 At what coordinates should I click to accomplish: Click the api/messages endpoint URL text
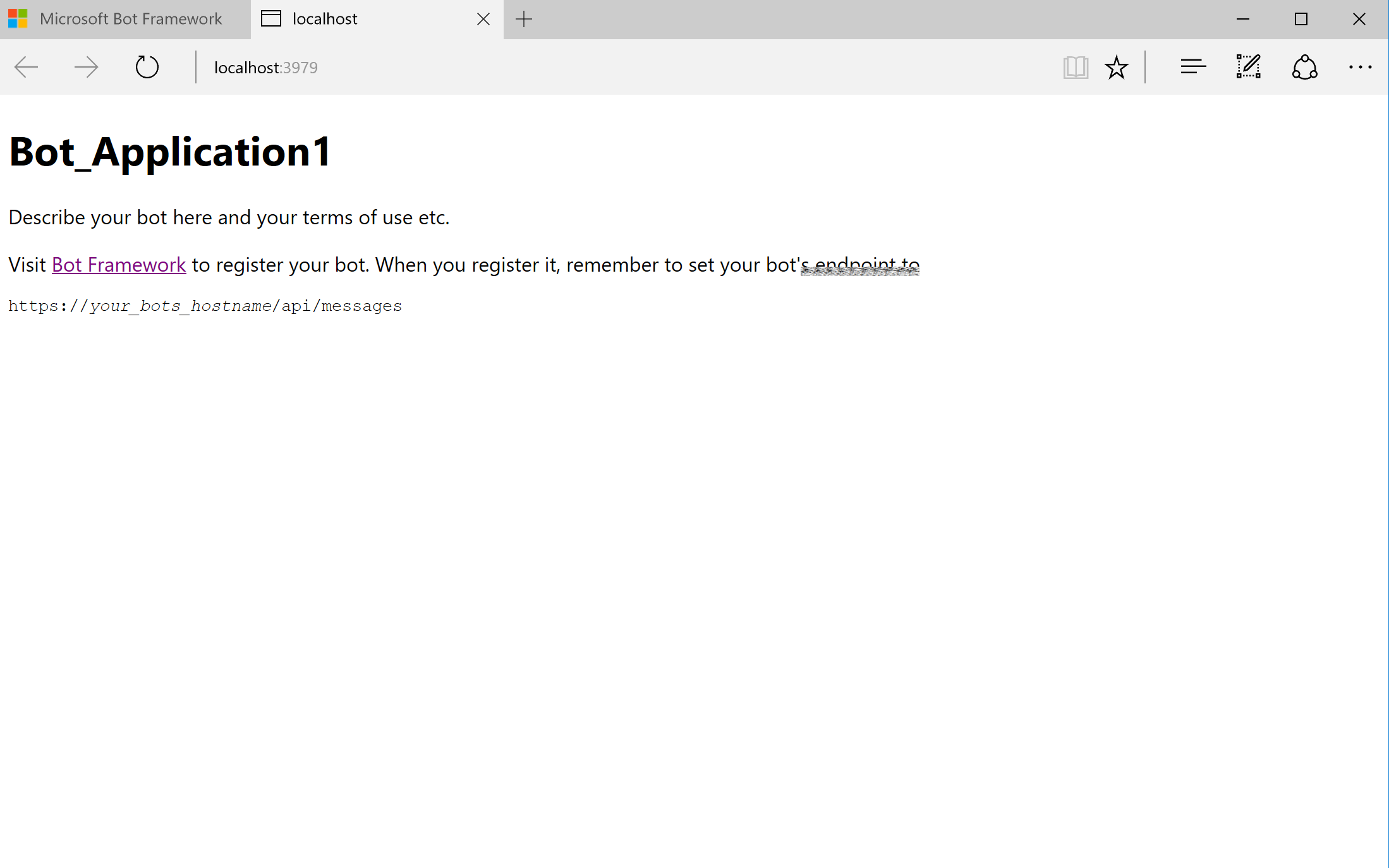coord(205,306)
